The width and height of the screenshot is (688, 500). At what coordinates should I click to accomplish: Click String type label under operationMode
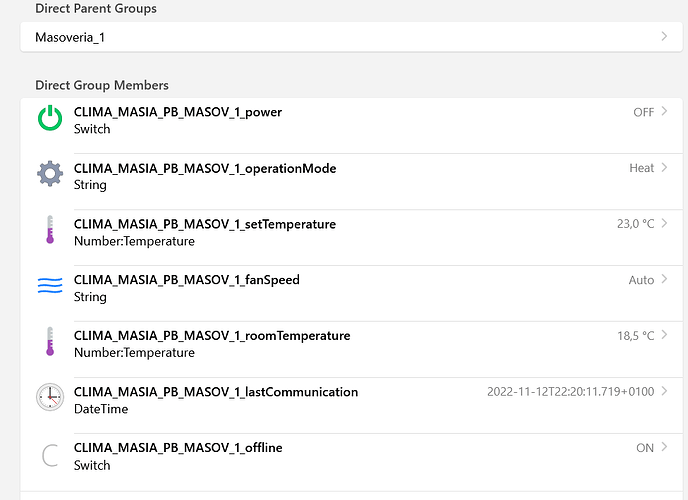pyautogui.click(x=90, y=185)
